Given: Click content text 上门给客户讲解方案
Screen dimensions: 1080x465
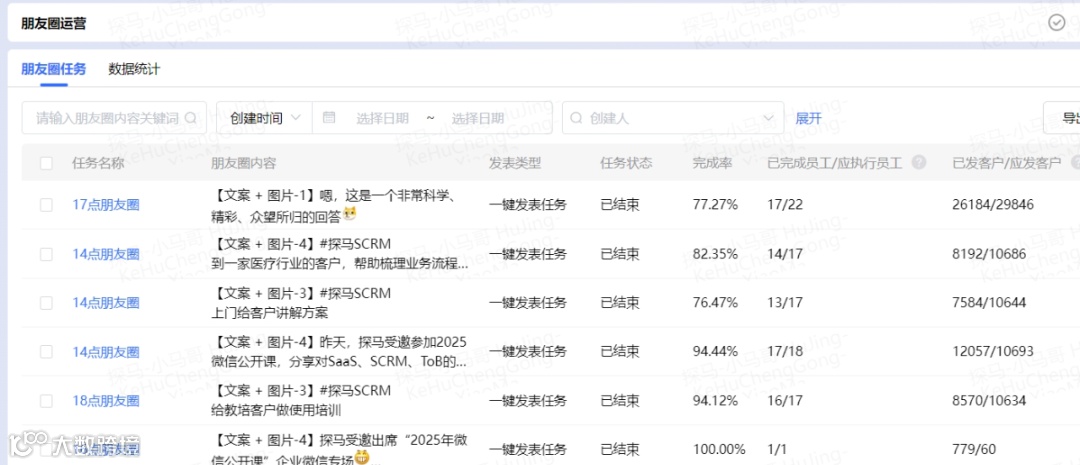Looking at the screenshot, I should (269, 313).
